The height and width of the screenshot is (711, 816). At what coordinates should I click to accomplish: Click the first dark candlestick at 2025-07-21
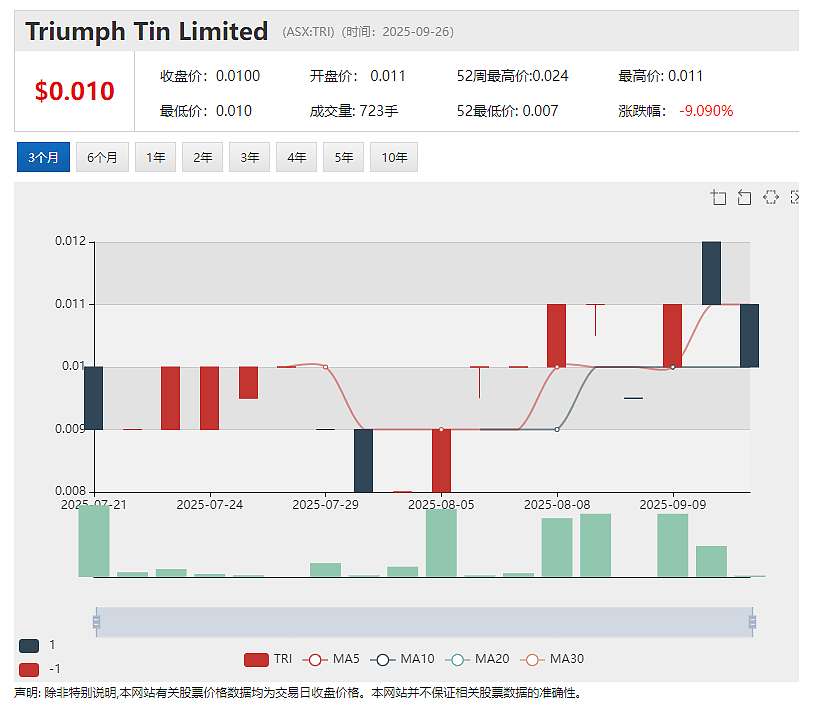click(x=94, y=398)
